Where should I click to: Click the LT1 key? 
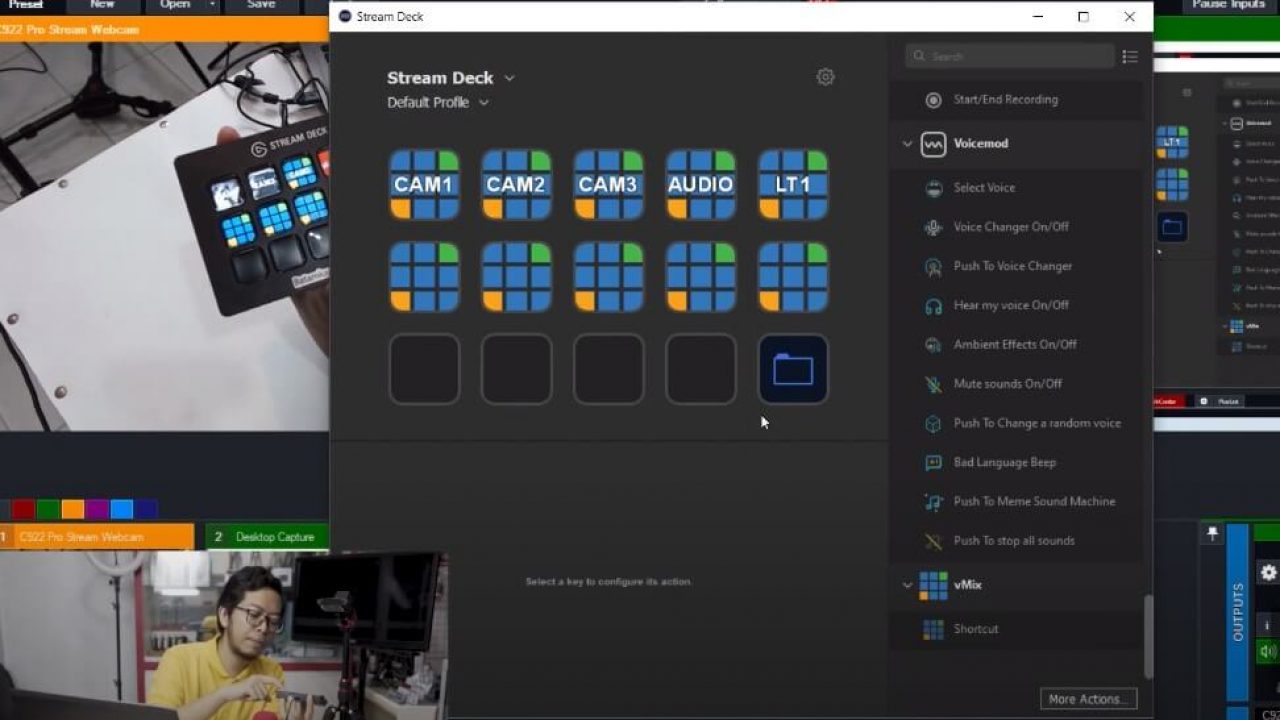(793, 185)
